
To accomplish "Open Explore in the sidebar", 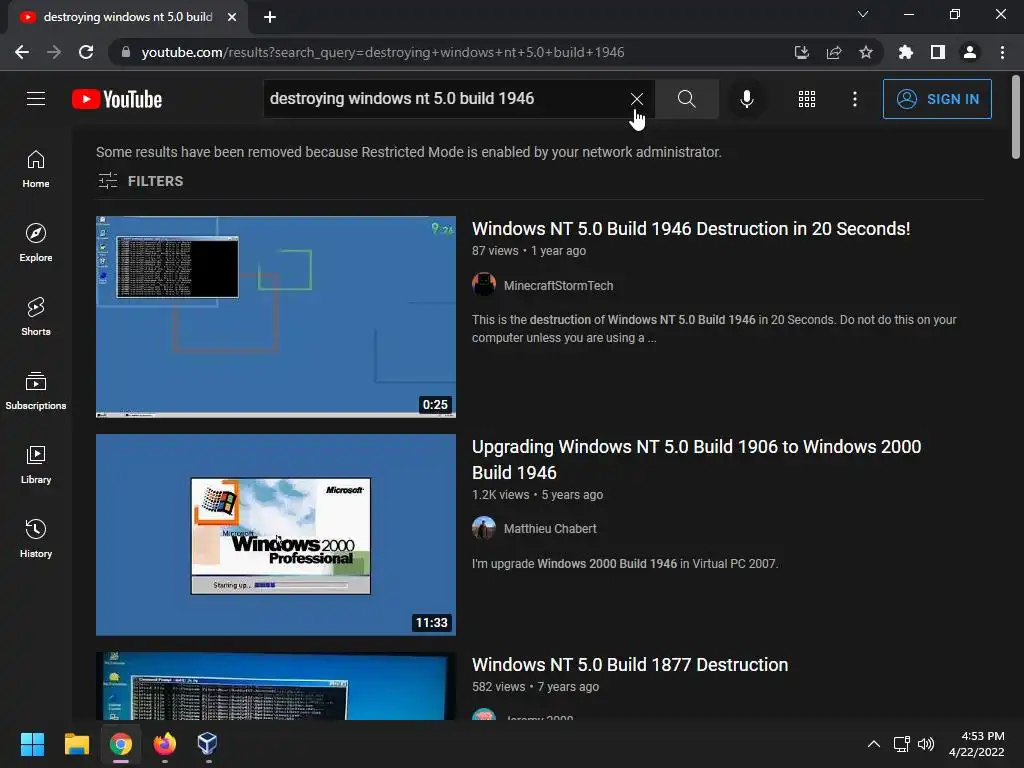I will point(36,243).
